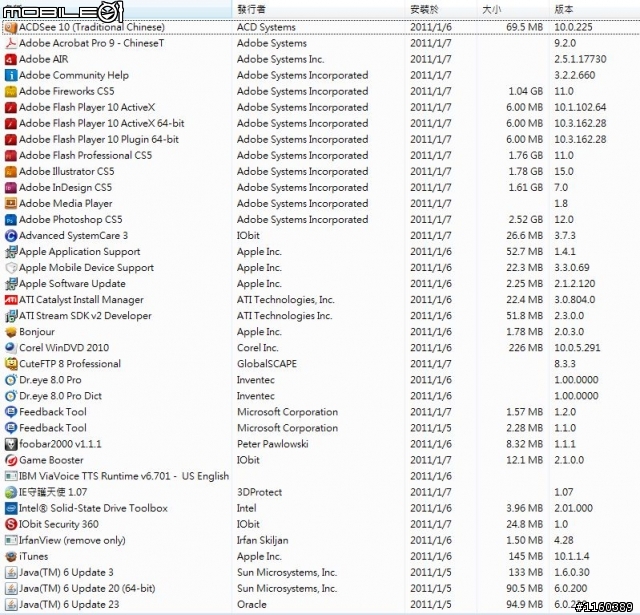Click the Adobe Media Player icon

point(11,204)
